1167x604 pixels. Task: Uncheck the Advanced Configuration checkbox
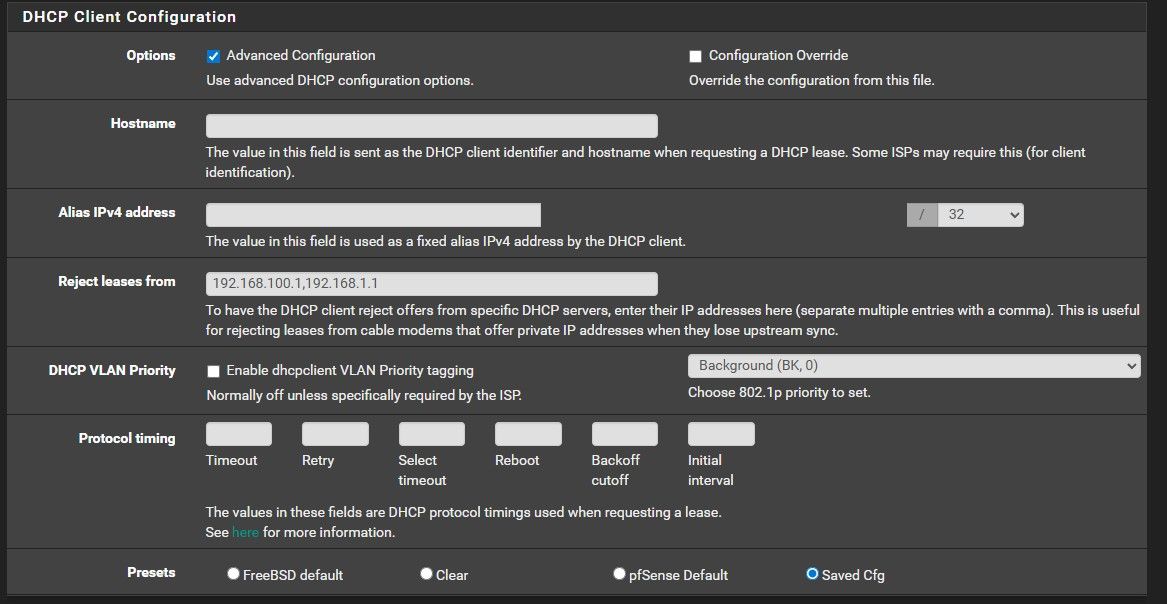tap(214, 57)
